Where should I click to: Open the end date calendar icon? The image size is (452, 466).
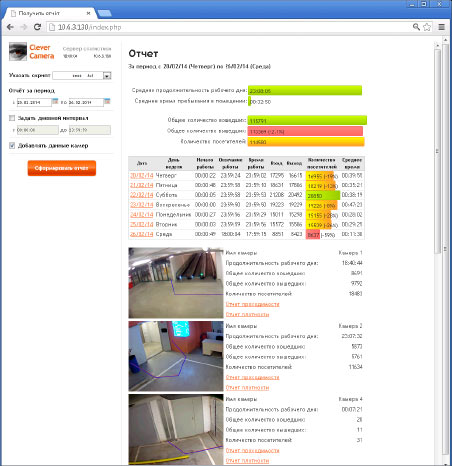(x=107, y=101)
